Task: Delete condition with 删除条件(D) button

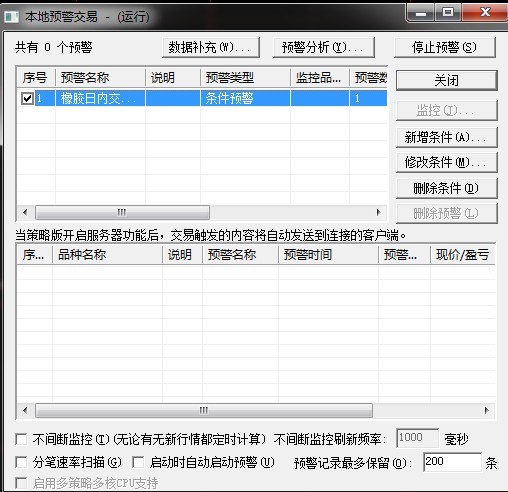Action: tap(446, 188)
